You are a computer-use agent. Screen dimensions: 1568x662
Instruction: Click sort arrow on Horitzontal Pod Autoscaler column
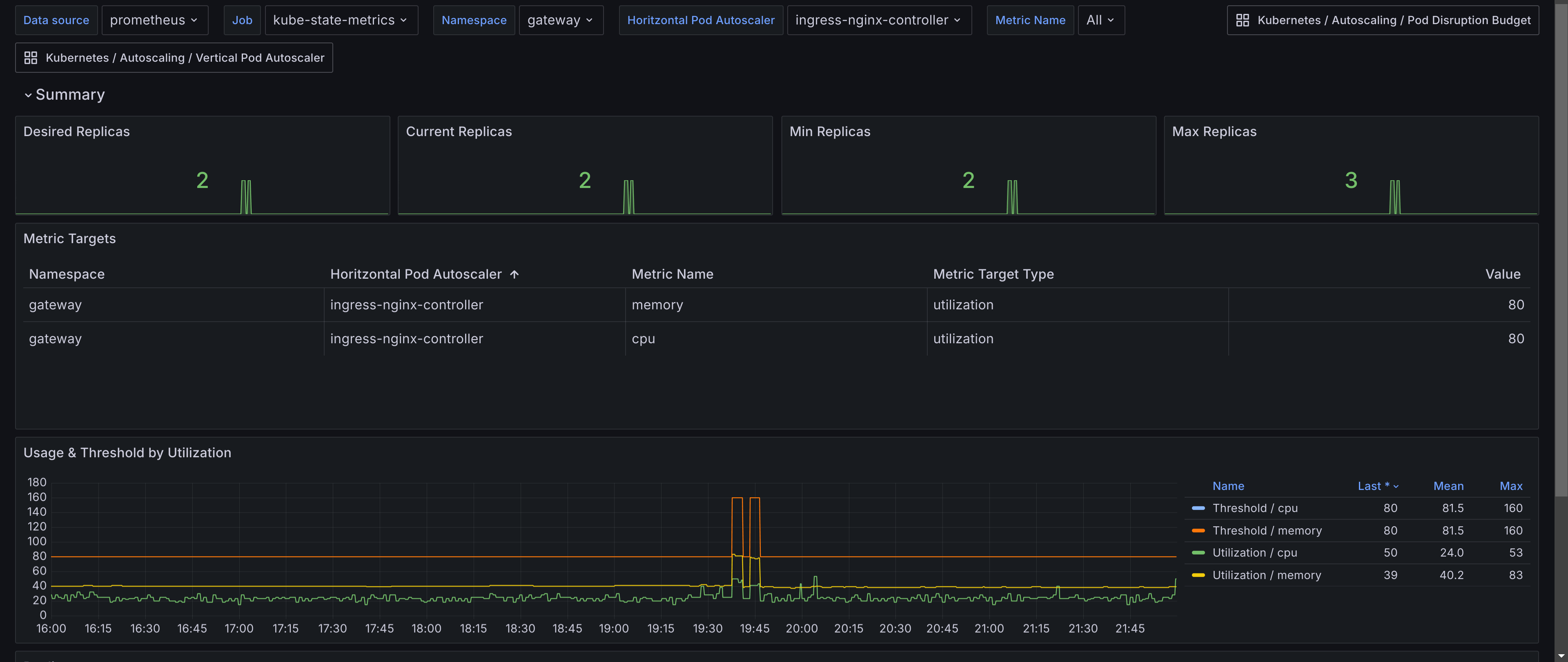point(514,275)
